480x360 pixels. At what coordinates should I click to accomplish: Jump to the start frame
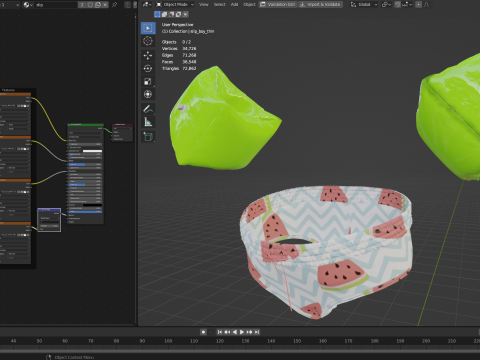(x=220, y=332)
